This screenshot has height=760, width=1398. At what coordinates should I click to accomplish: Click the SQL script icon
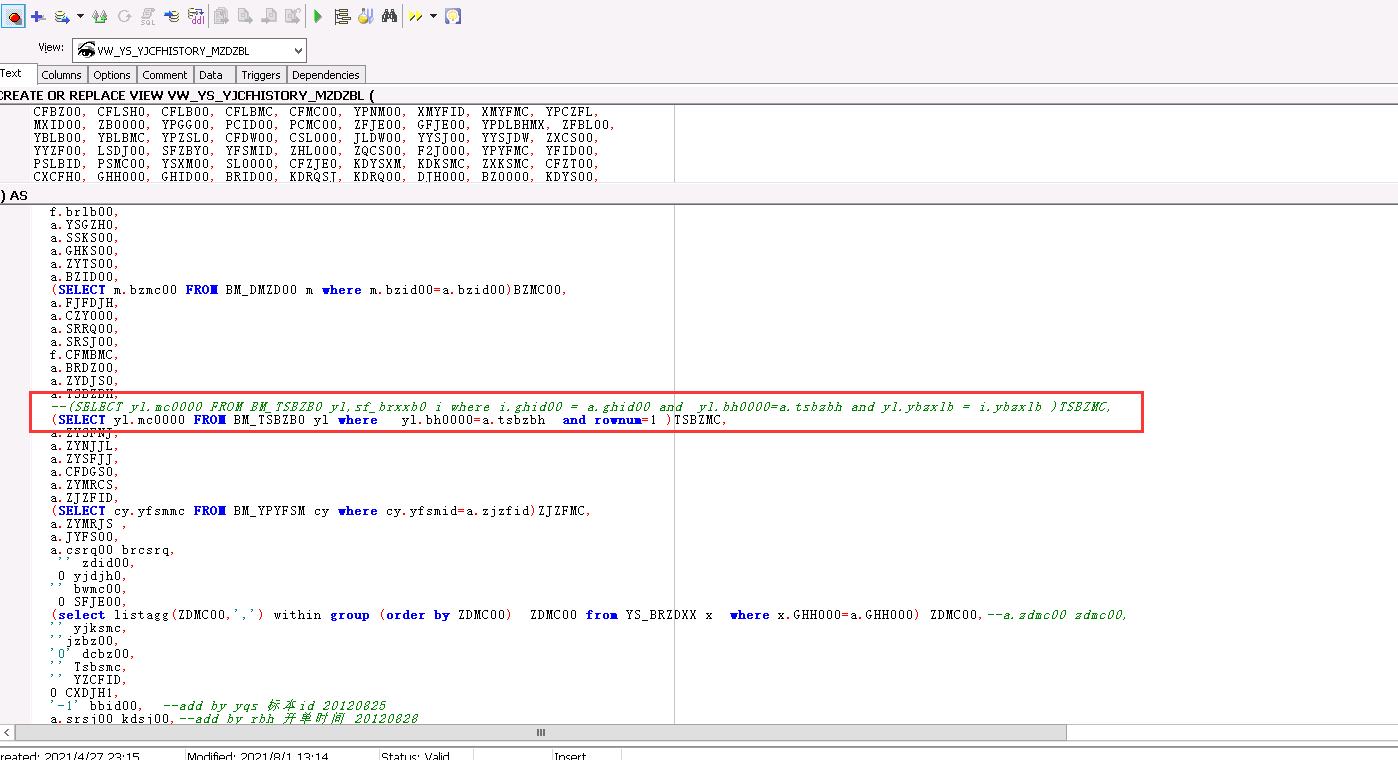[x=148, y=16]
